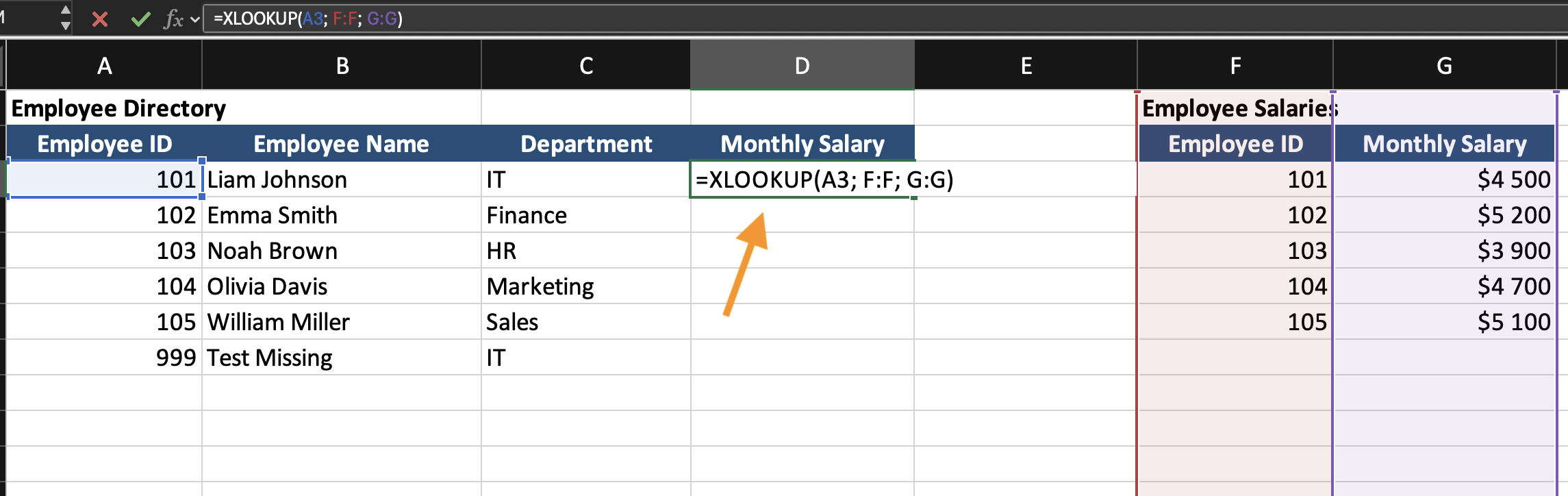Screen dimensions: 1568x496
Task: Cancel the formula entry with red X
Action: [x=100, y=19]
